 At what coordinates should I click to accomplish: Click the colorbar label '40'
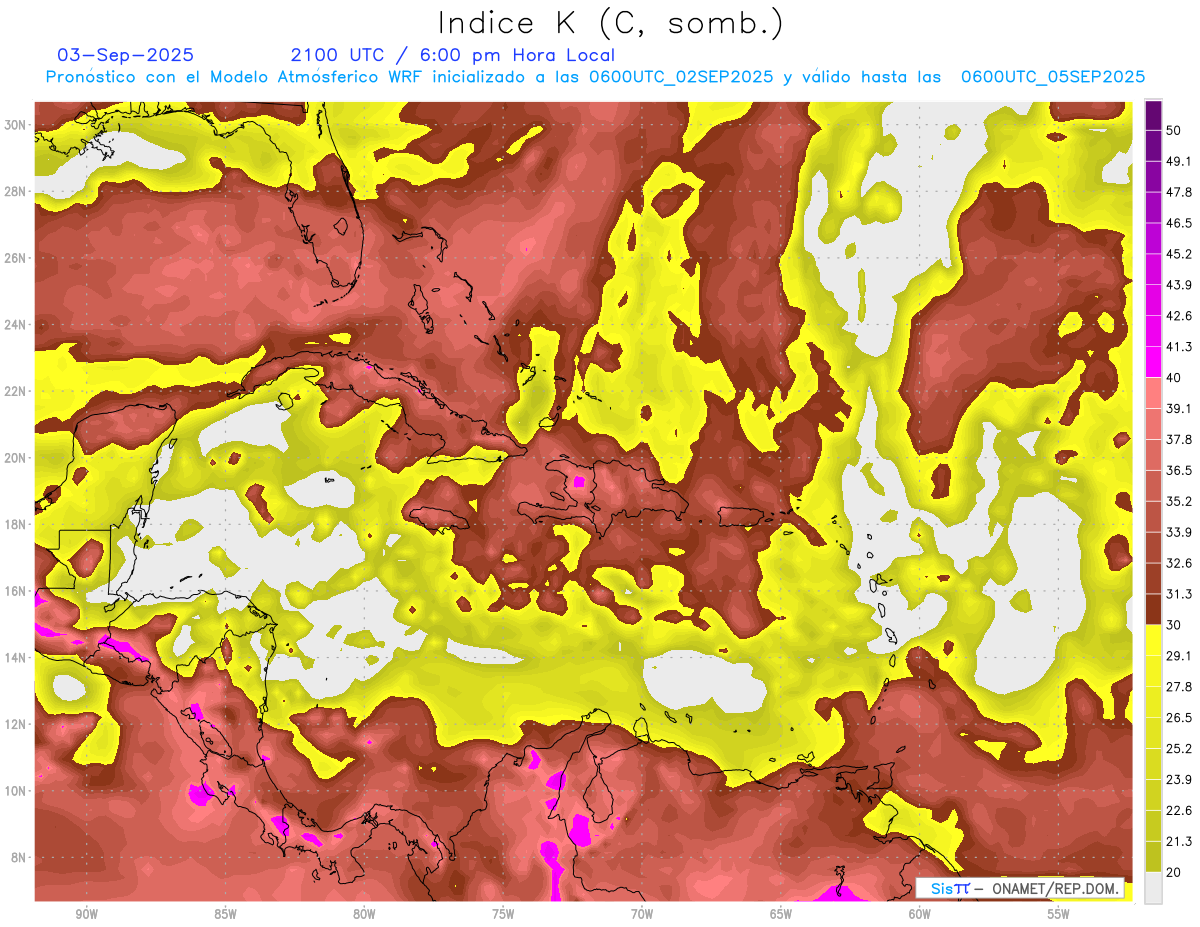(x=1174, y=377)
